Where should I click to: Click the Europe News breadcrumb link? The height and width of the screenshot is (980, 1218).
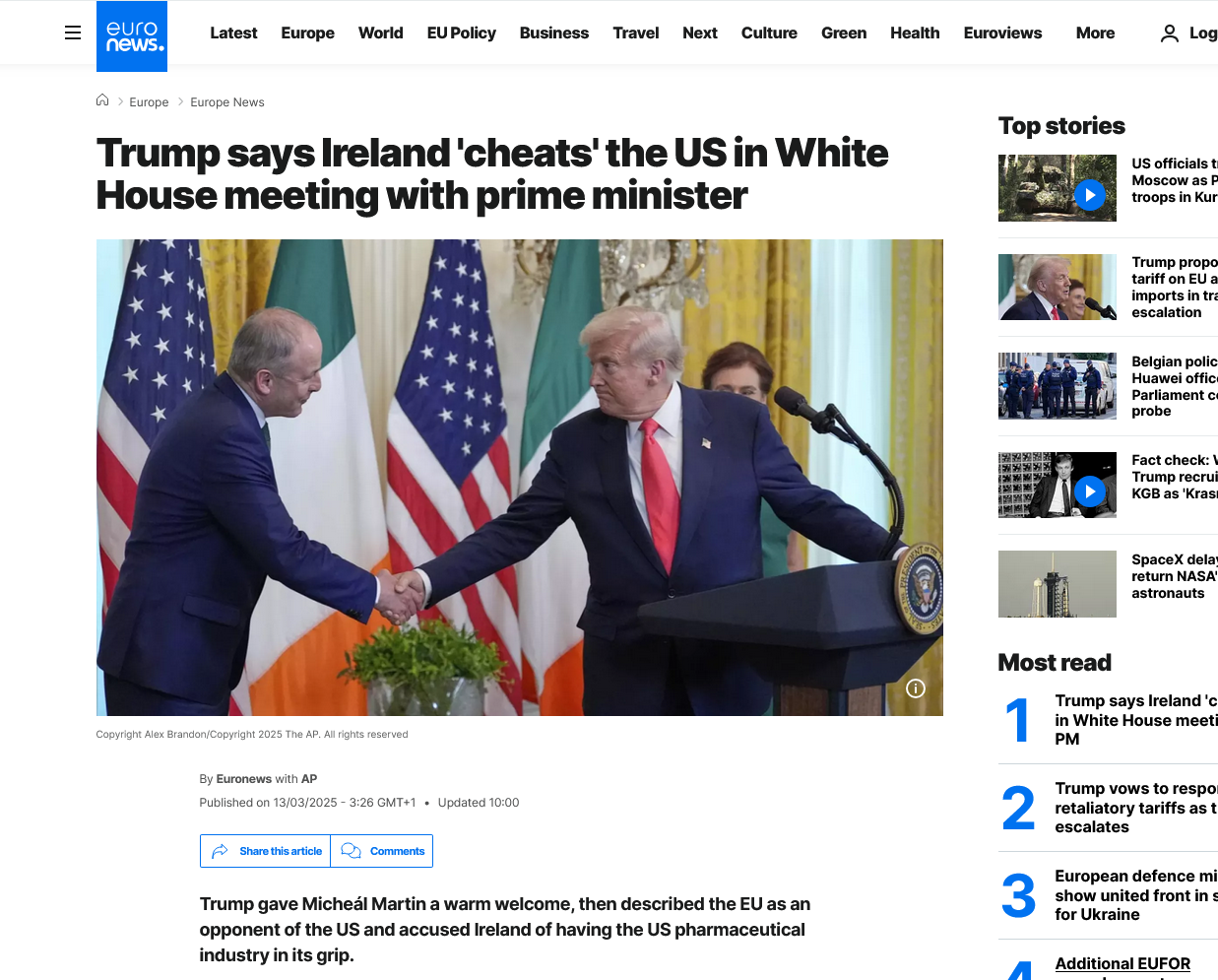tap(227, 102)
